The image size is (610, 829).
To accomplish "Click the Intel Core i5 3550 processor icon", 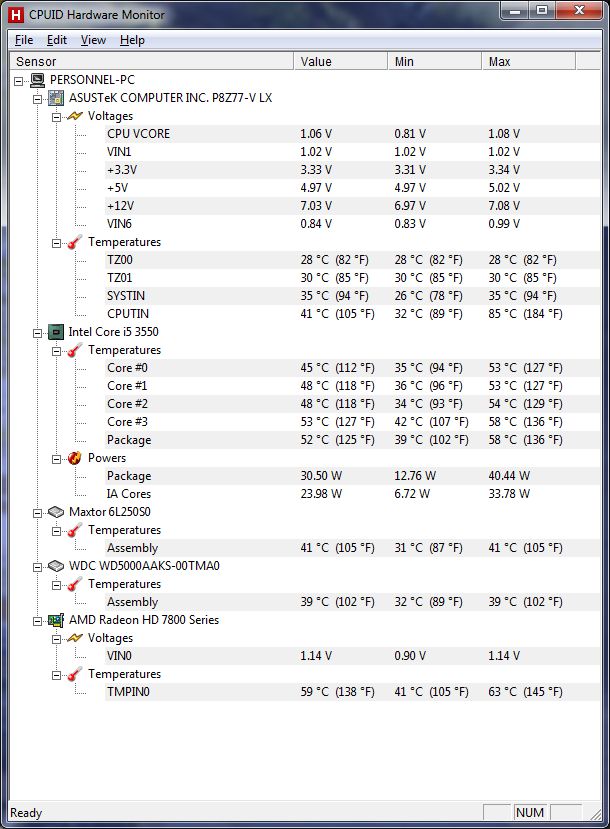I will point(57,332).
